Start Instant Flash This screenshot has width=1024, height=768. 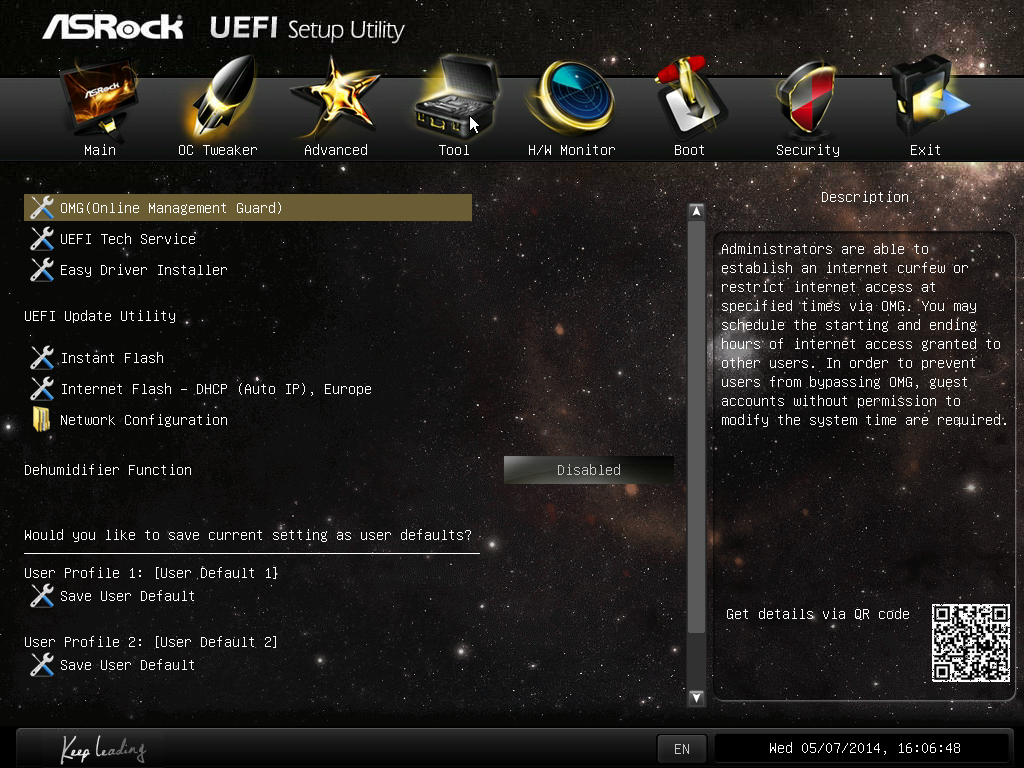(x=112, y=358)
